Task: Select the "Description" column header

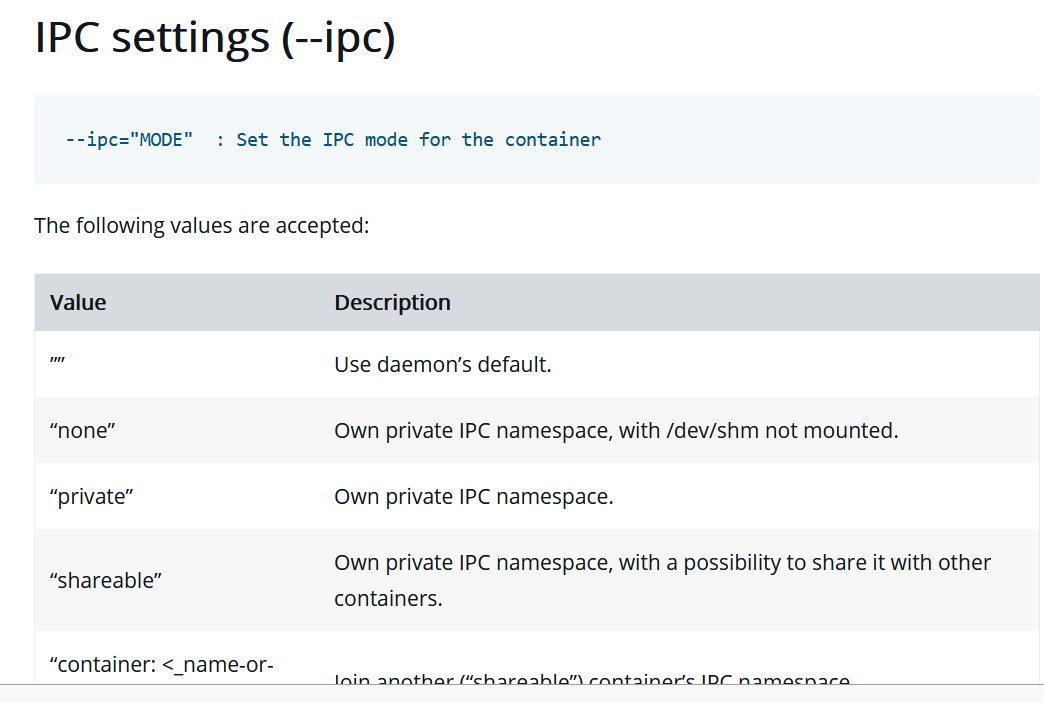Action: click(x=392, y=302)
